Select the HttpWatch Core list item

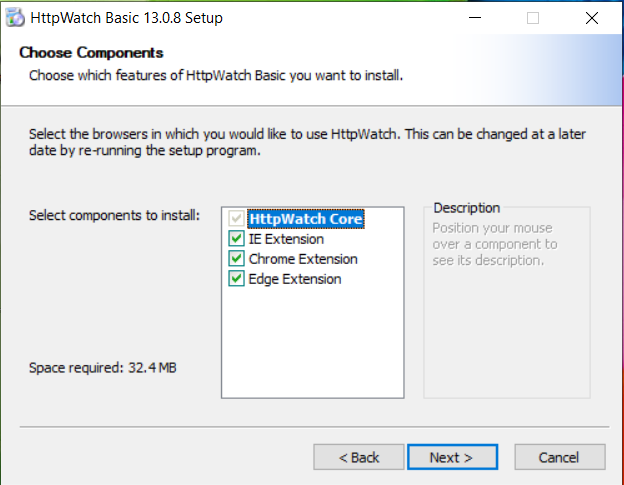point(306,219)
